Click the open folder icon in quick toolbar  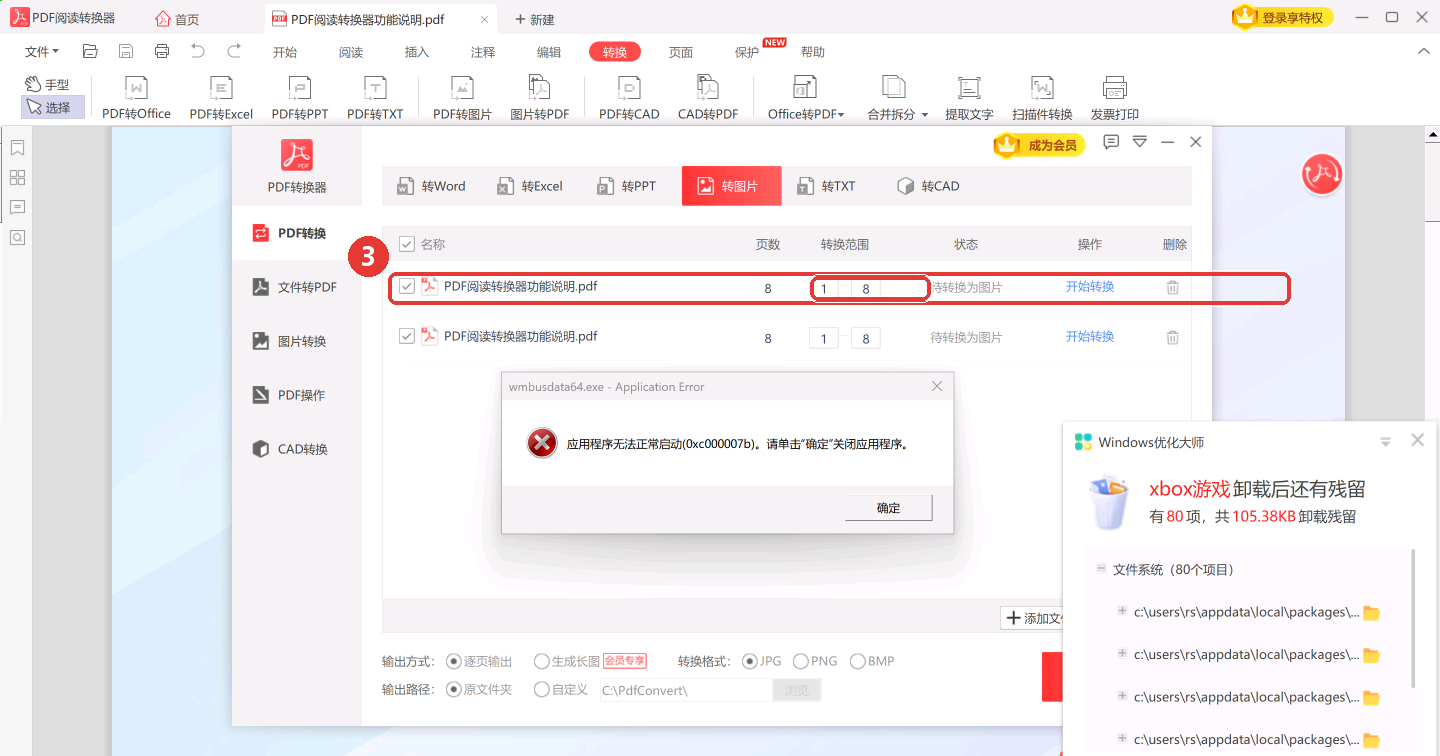coord(90,51)
